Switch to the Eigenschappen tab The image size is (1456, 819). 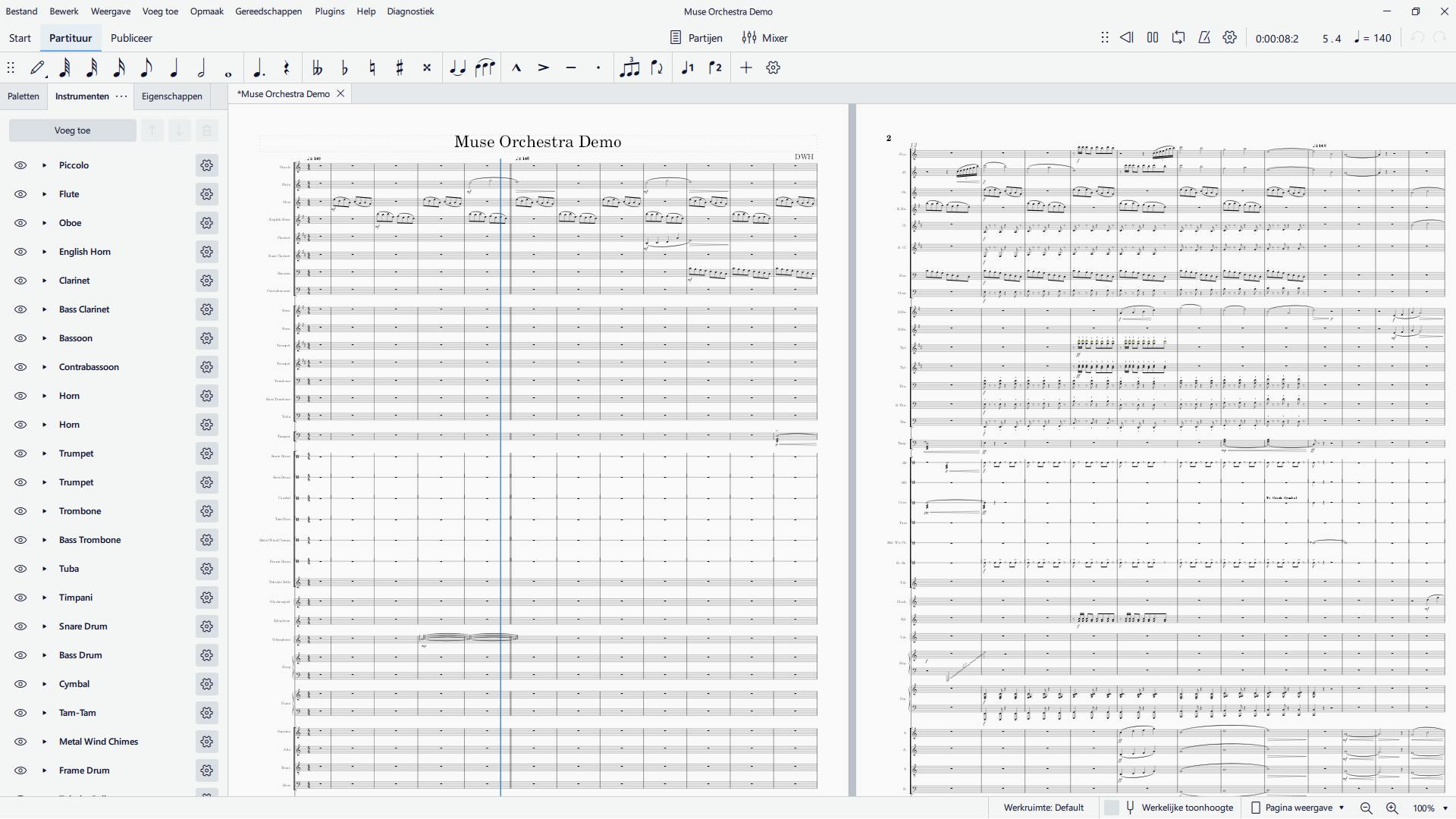(171, 96)
